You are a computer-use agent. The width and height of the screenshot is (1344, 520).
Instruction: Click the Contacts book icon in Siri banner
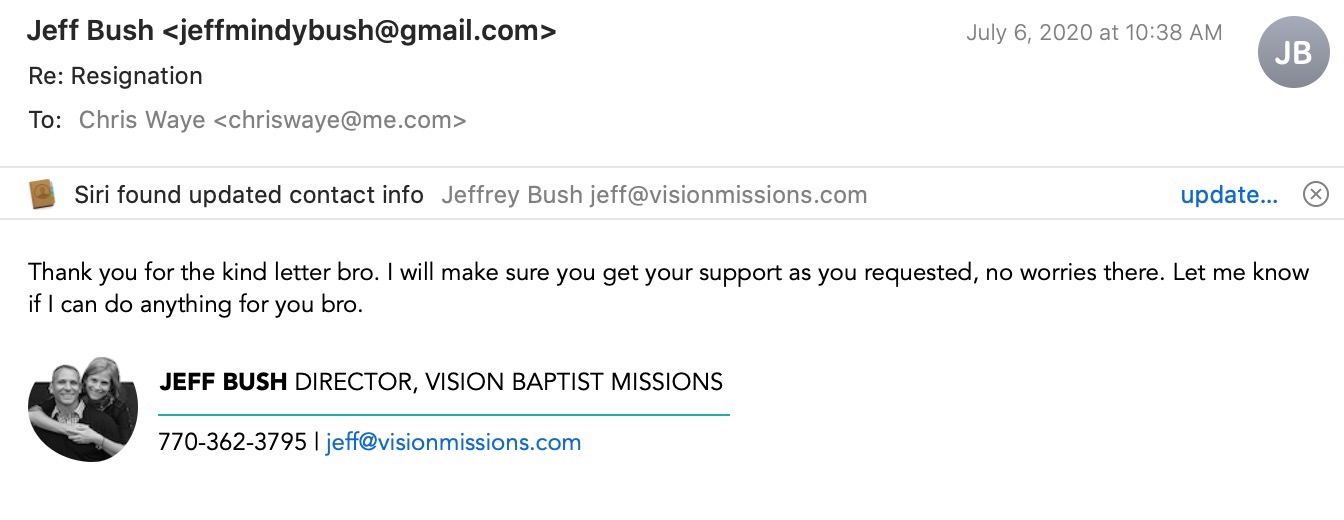[42, 194]
